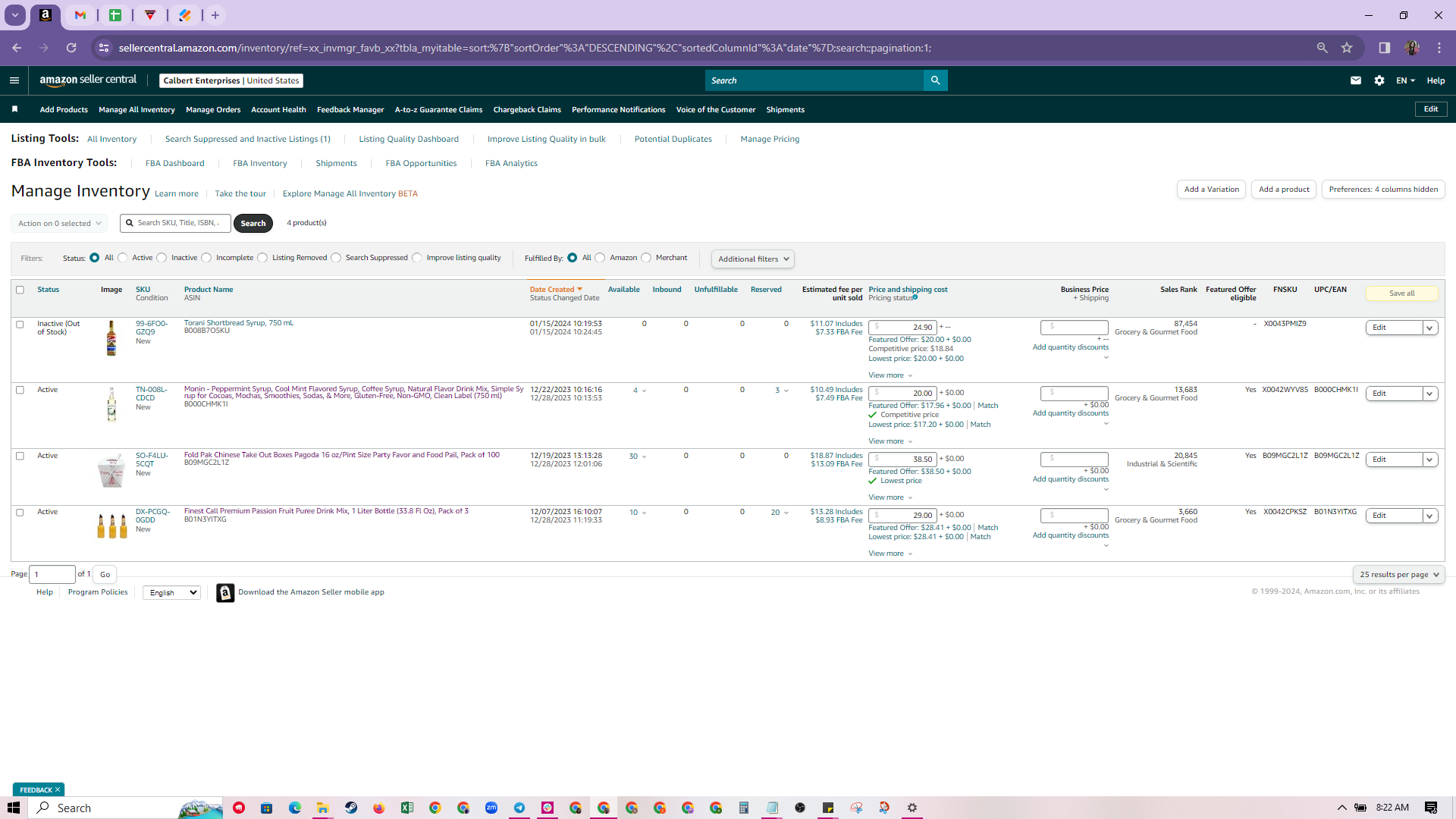The height and width of the screenshot is (819, 1456).
Task: Open the Chrome three-dot menu
Action: point(1439,48)
